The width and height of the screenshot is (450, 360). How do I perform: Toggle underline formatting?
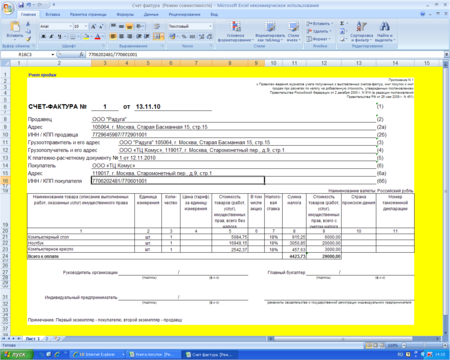pos(59,36)
